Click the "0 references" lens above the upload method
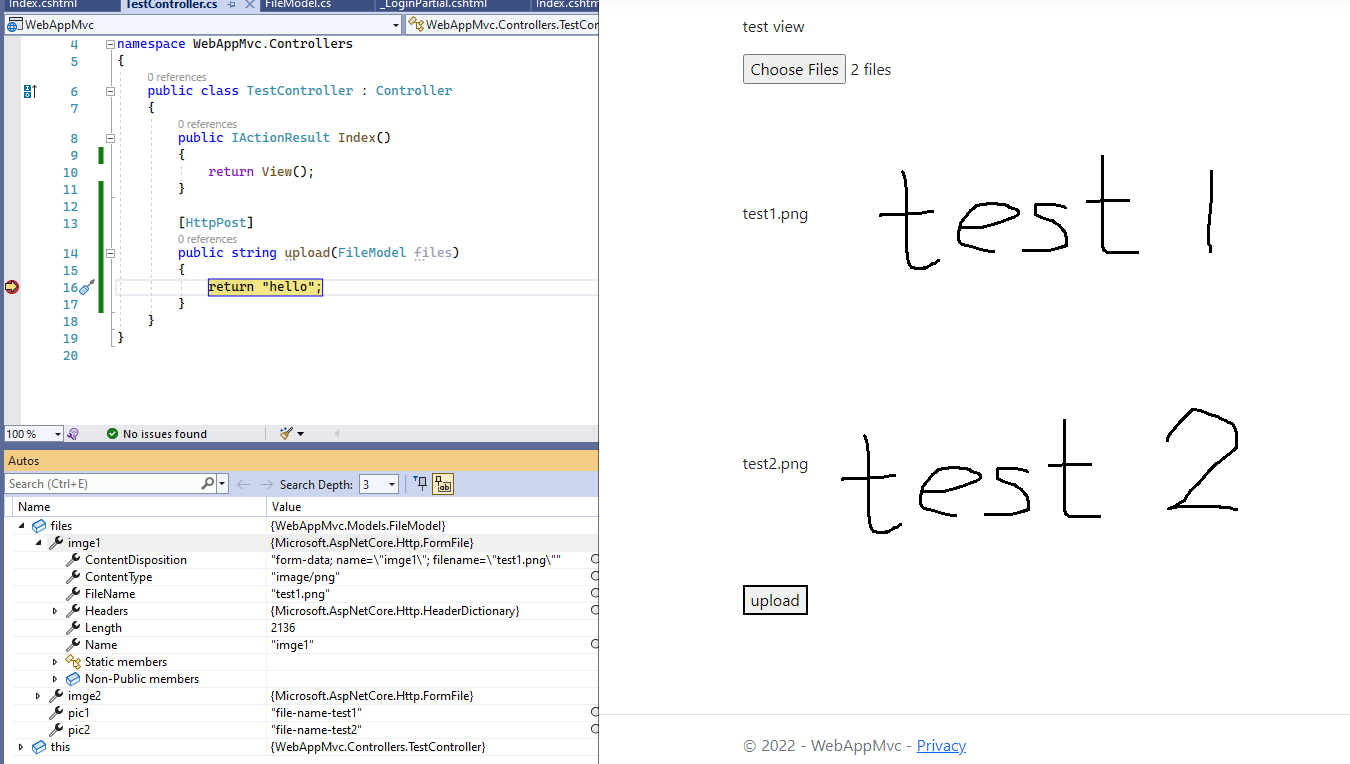This screenshot has width=1350, height=764. [207, 239]
